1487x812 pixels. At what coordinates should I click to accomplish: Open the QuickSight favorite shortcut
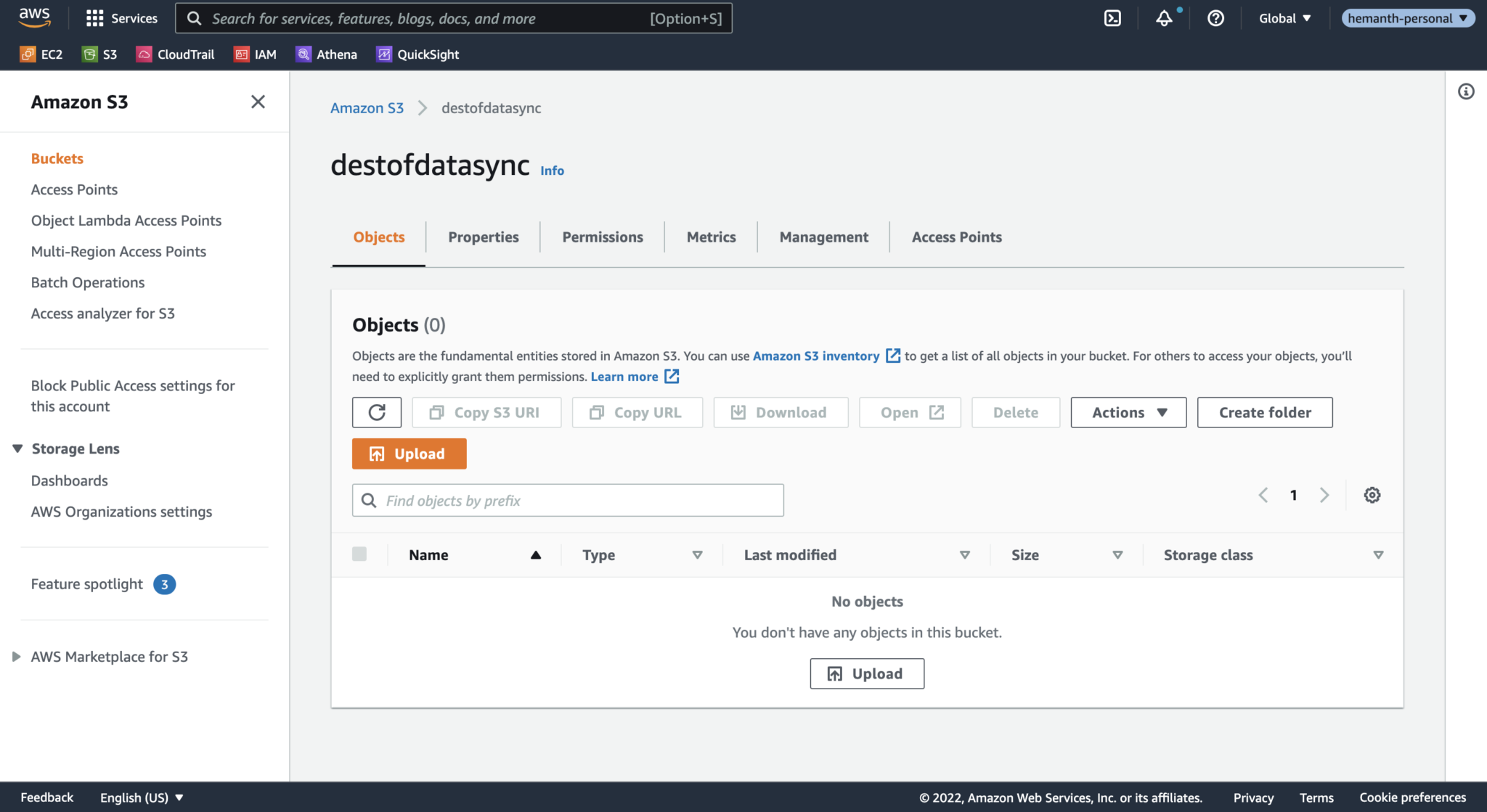tap(417, 54)
